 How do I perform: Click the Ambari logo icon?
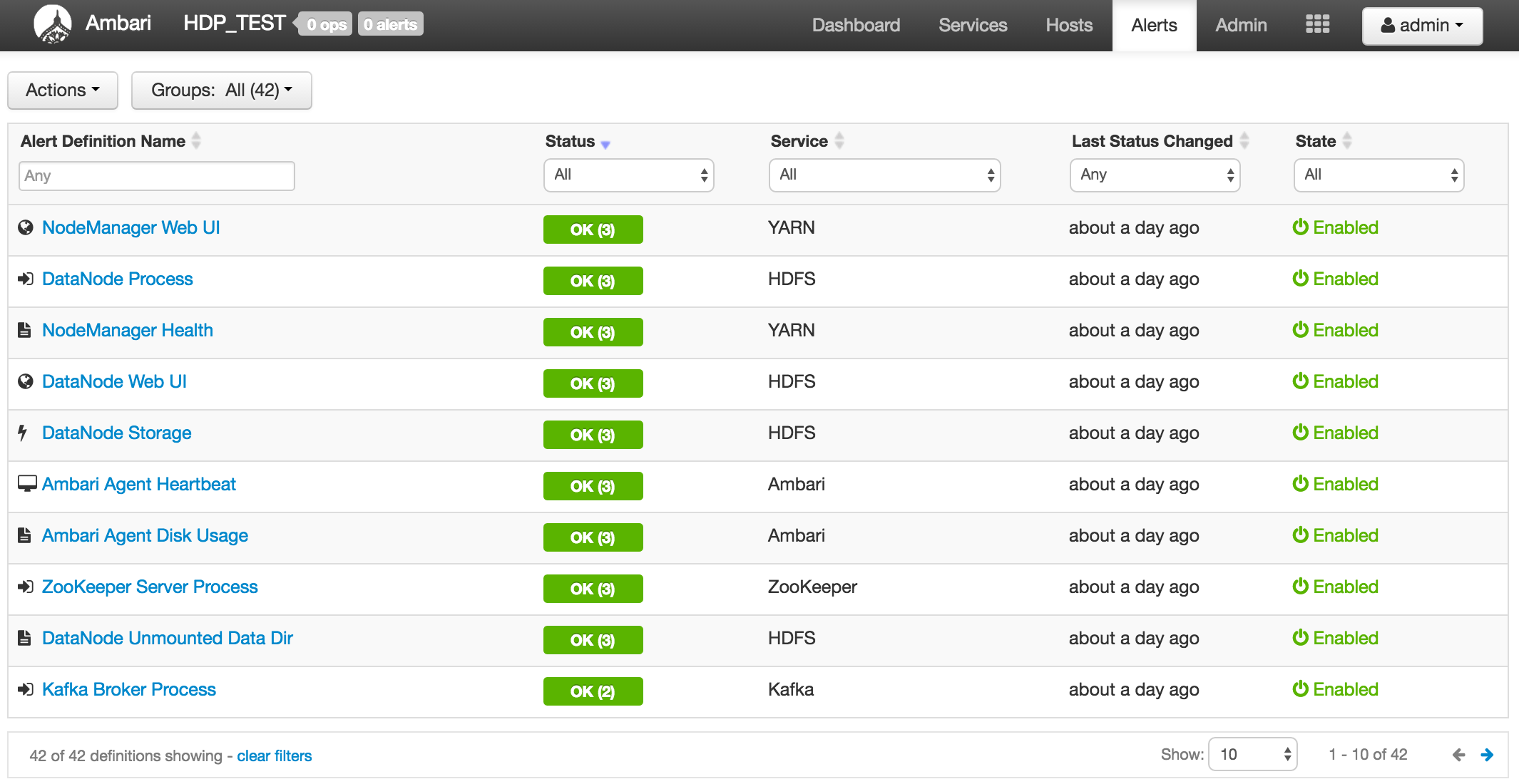(53, 24)
